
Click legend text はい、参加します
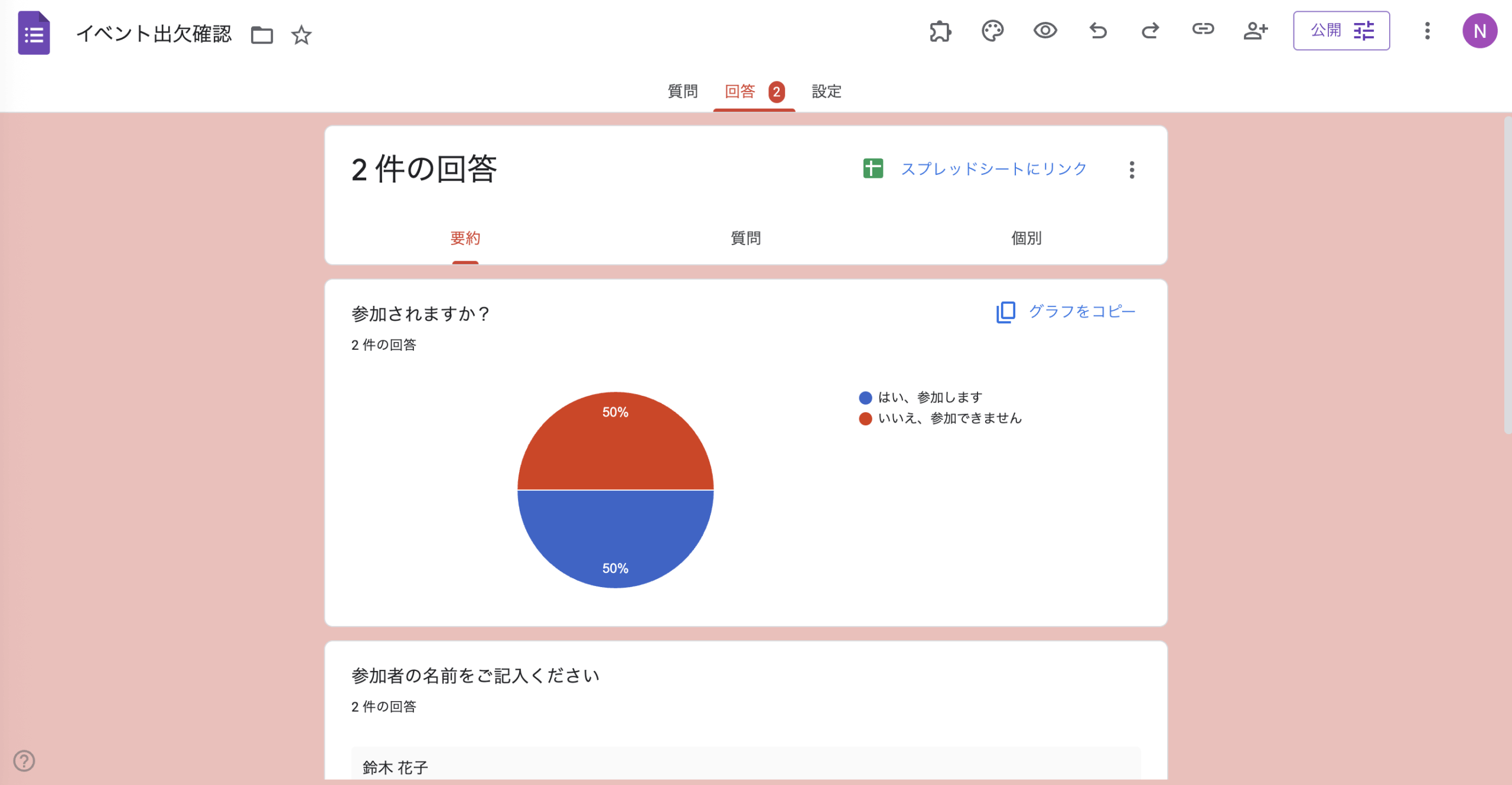click(x=930, y=398)
